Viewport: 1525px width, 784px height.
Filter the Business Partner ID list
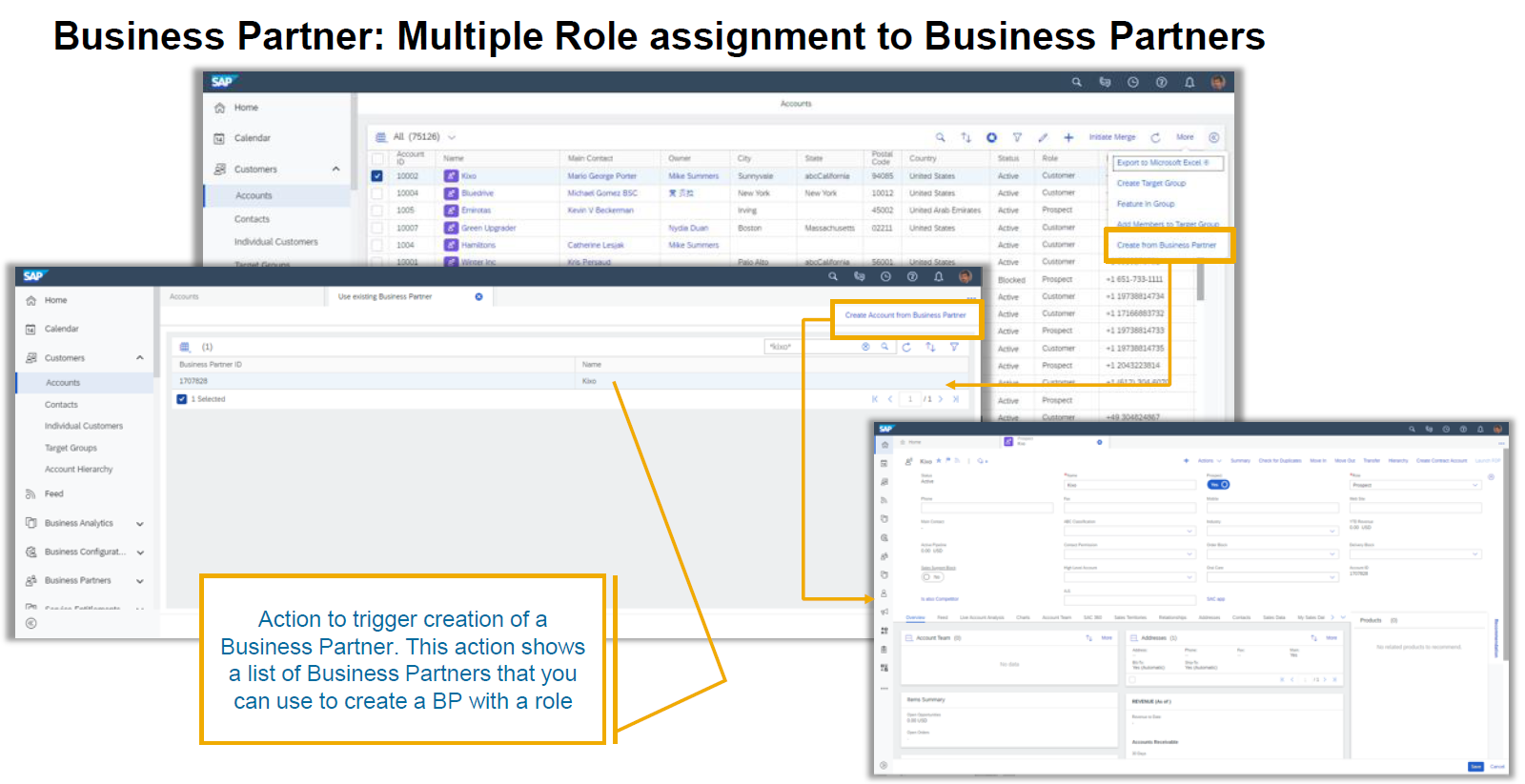pyautogui.click(x=954, y=347)
